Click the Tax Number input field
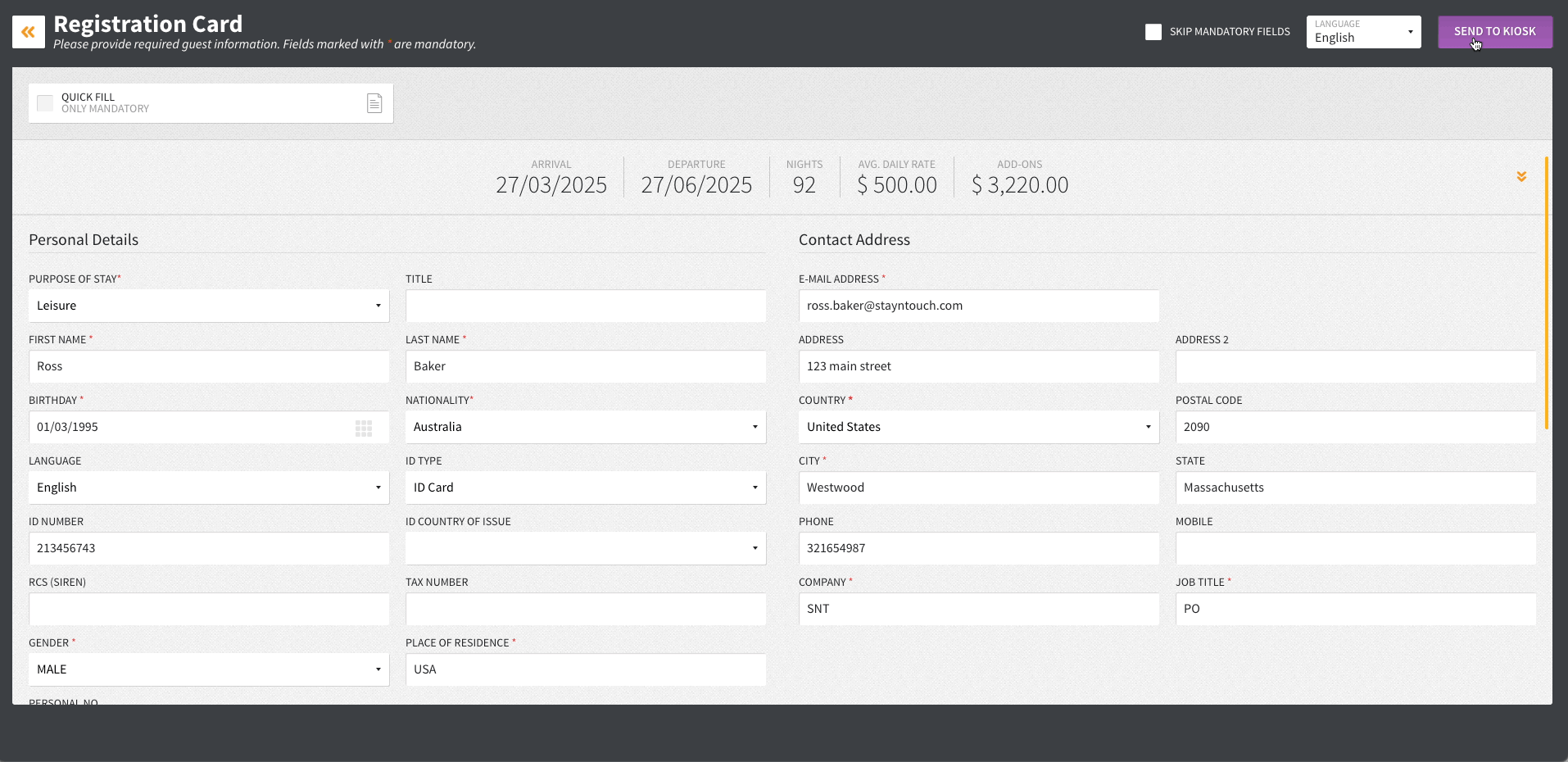The height and width of the screenshot is (762, 1568). point(586,609)
